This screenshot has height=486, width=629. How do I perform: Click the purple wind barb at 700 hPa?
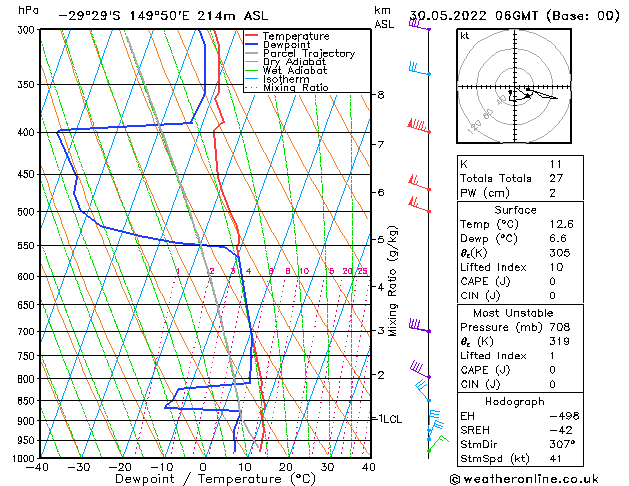[x=420, y=326]
